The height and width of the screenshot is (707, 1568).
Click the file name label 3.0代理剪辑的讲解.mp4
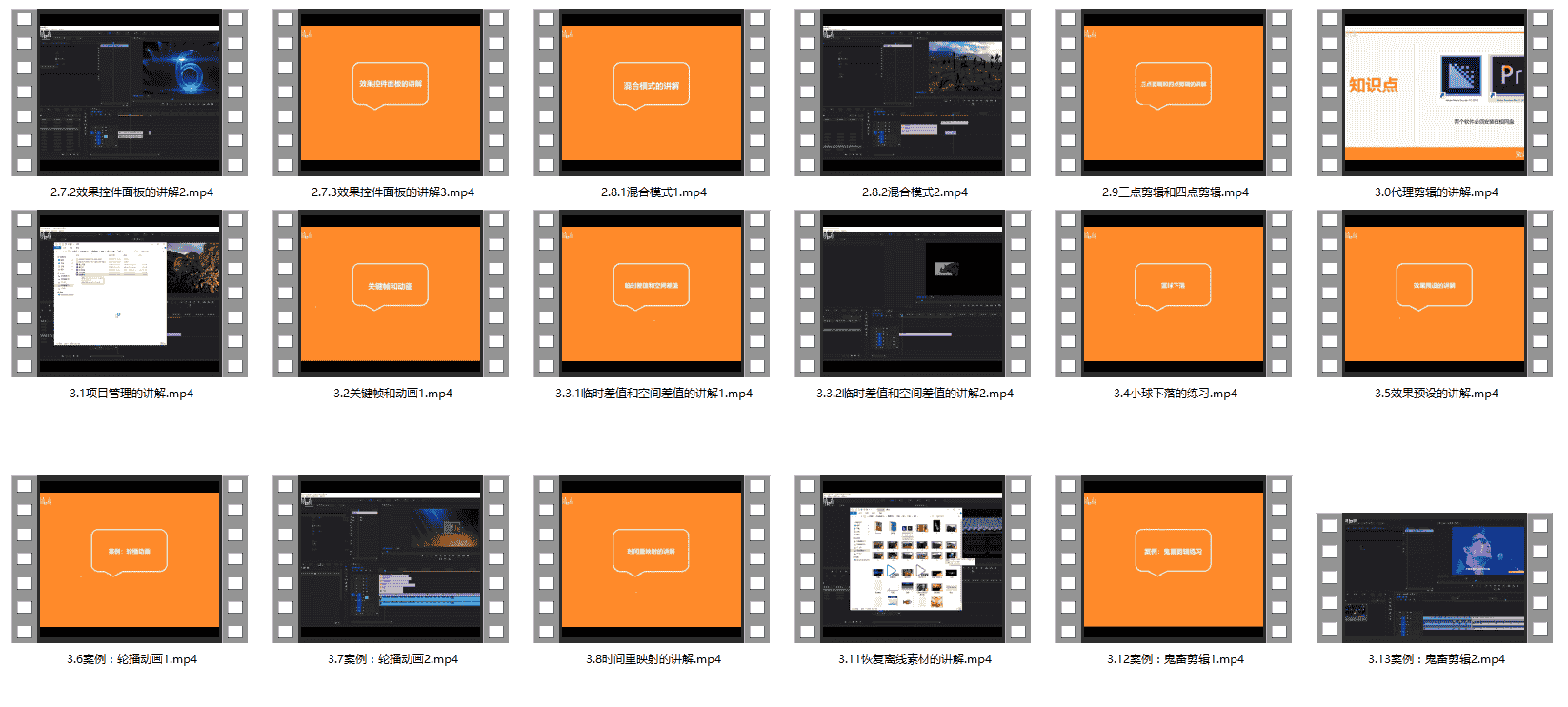[1436, 192]
